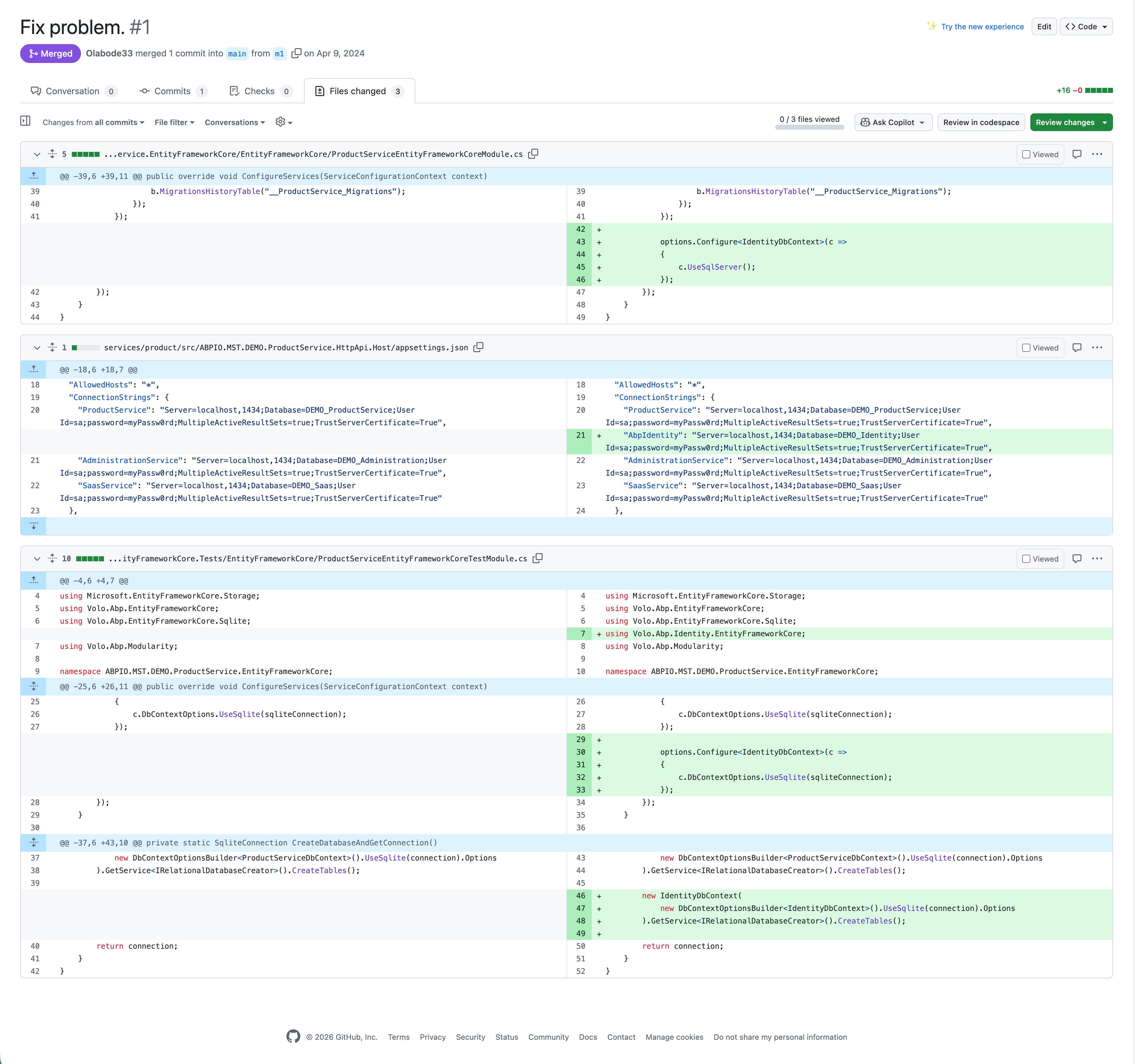The width and height of the screenshot is (1135, 1064).
Task: Toggle the file tree sidebar icon
Action: [x=25, y=121]
